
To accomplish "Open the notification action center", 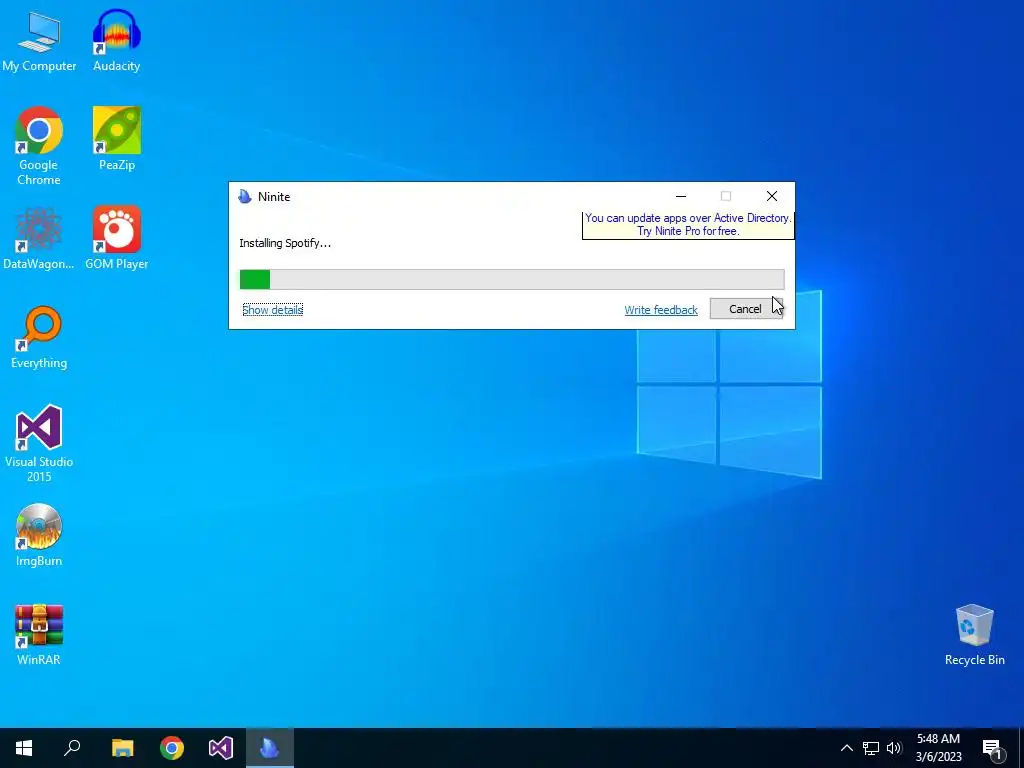I will (x=993, y=748).
